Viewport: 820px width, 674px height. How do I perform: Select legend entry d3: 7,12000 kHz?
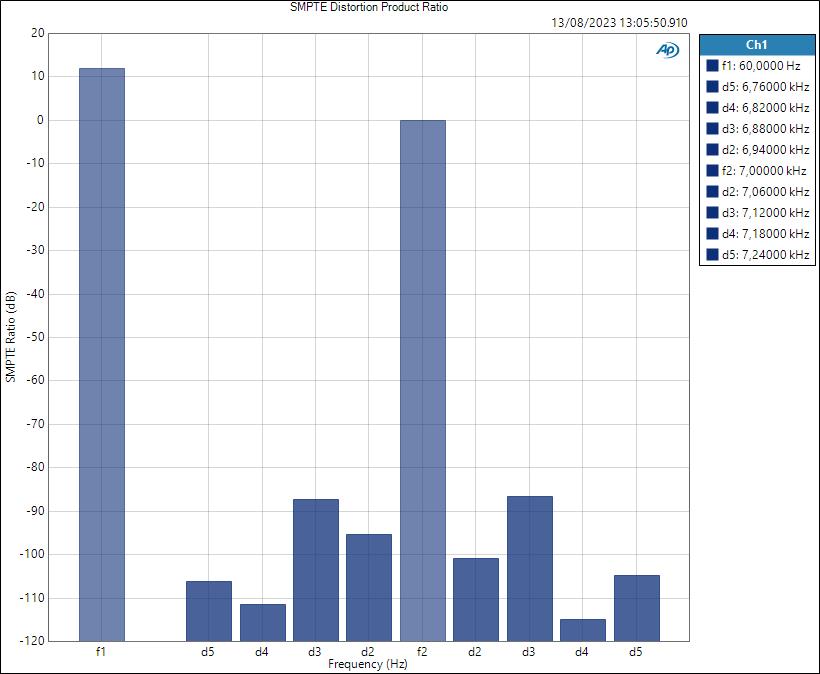[x=757, y=212]
